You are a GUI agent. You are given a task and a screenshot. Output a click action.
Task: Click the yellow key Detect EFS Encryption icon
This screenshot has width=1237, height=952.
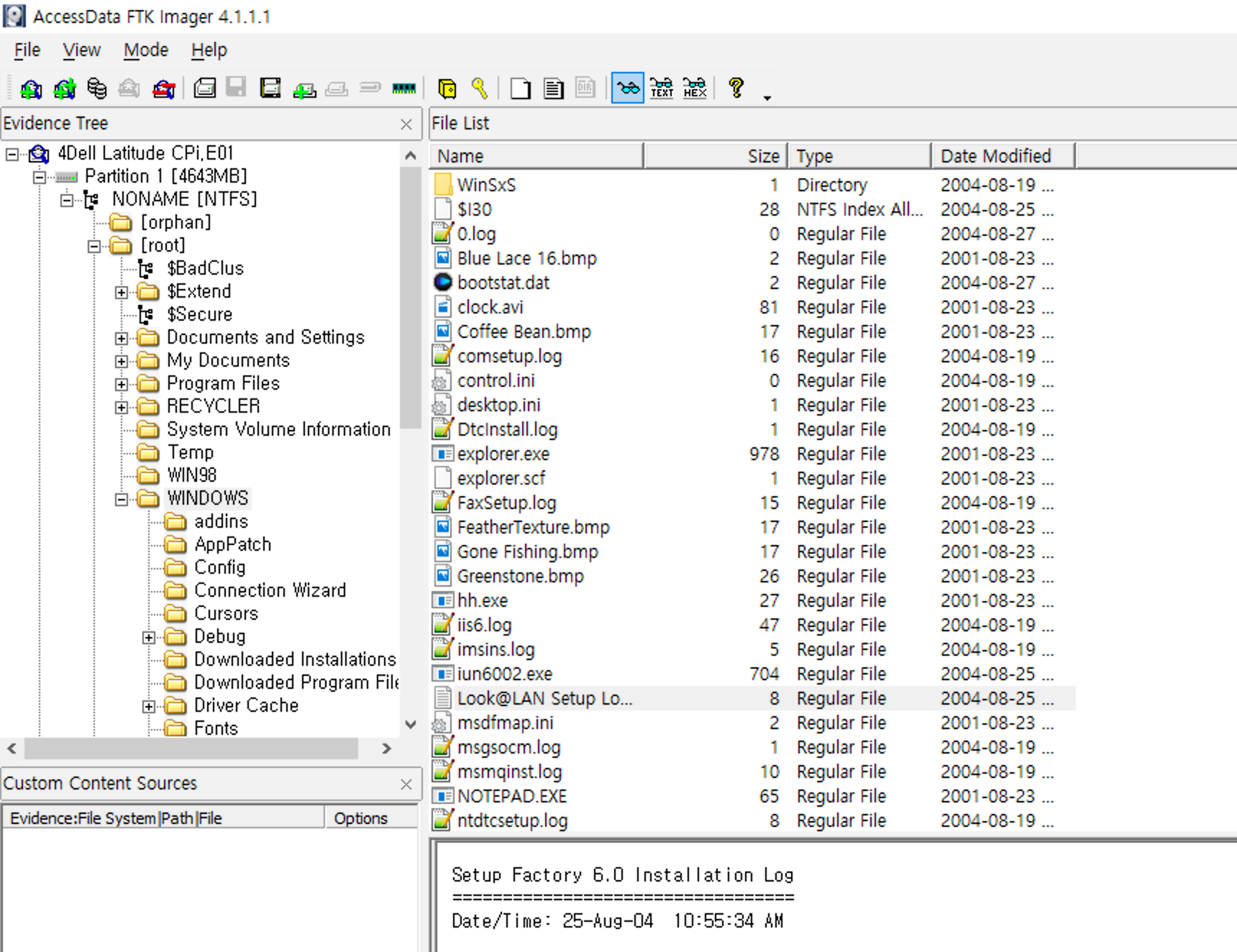coord(480,88)
